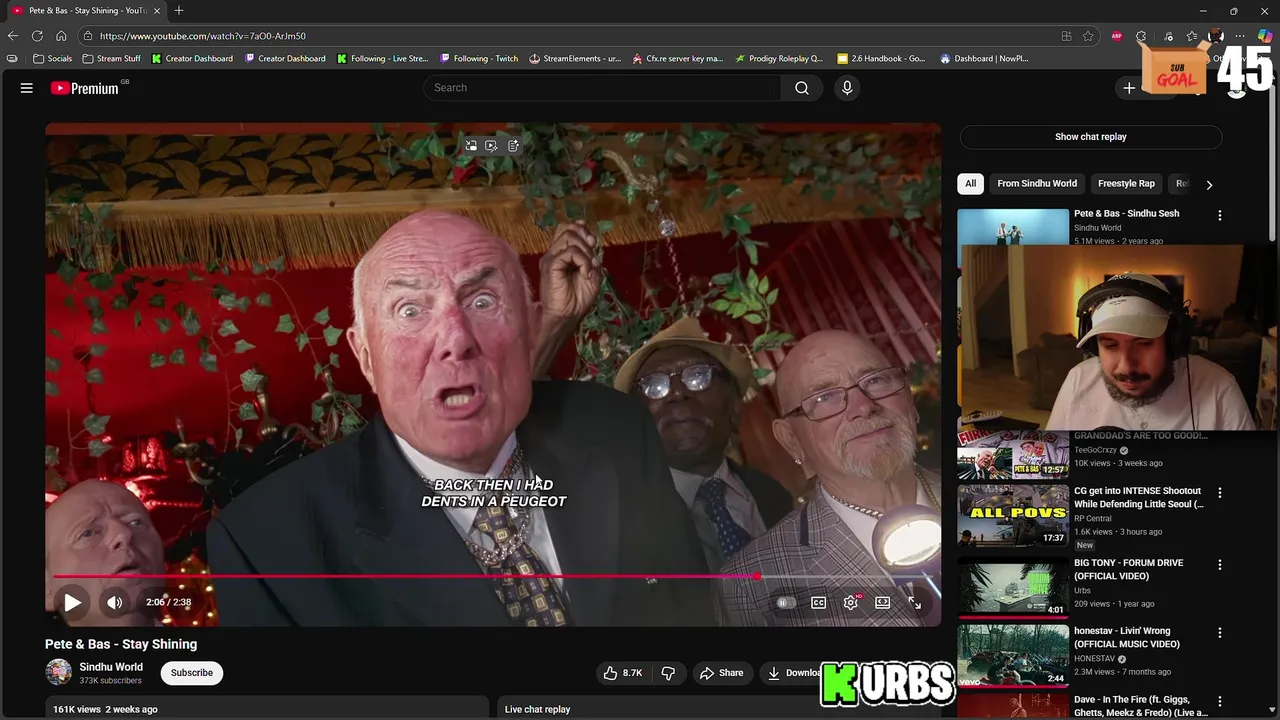
Task: Share the video
Action: 721,673
